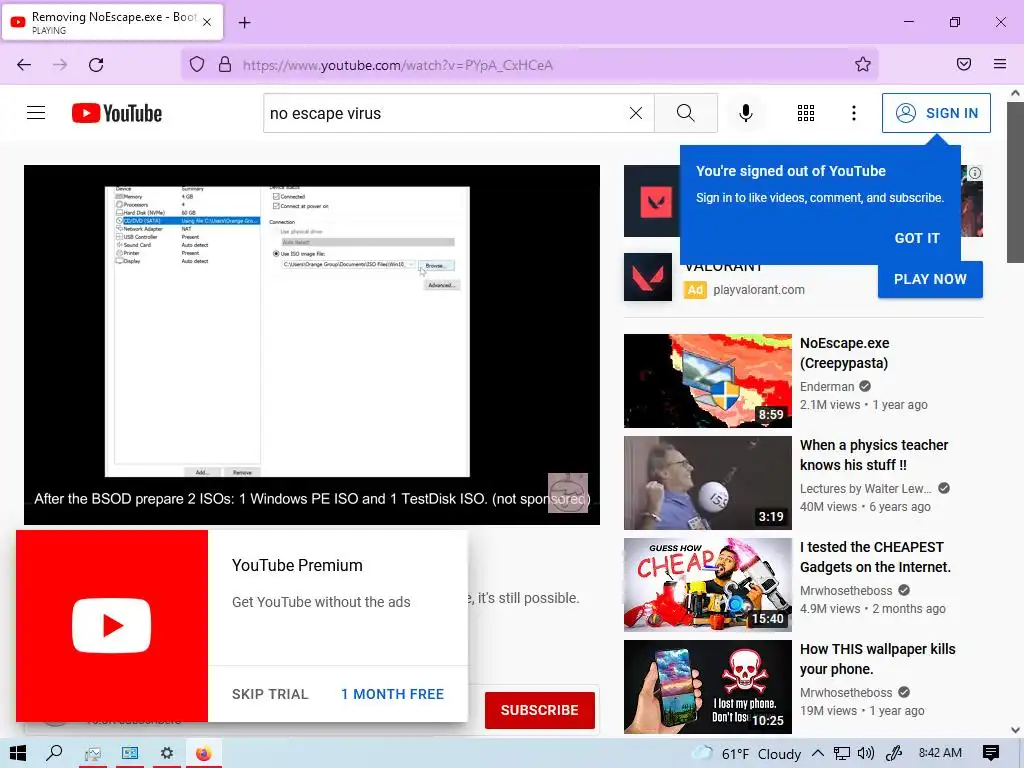Click the site security padlock icon
The height and width of the screenshot is (768, 1024).
click(x=225, y=65)
